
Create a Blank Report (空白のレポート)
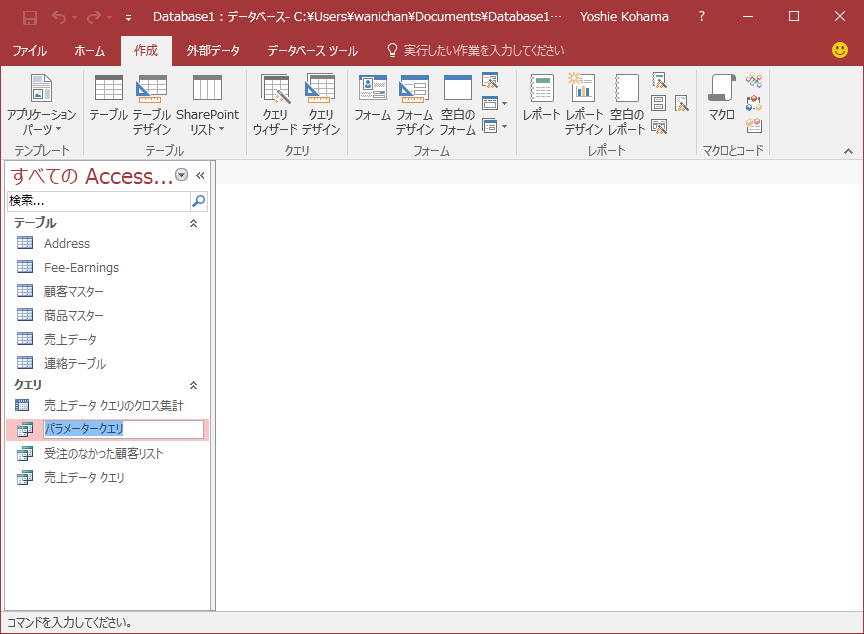627,105
